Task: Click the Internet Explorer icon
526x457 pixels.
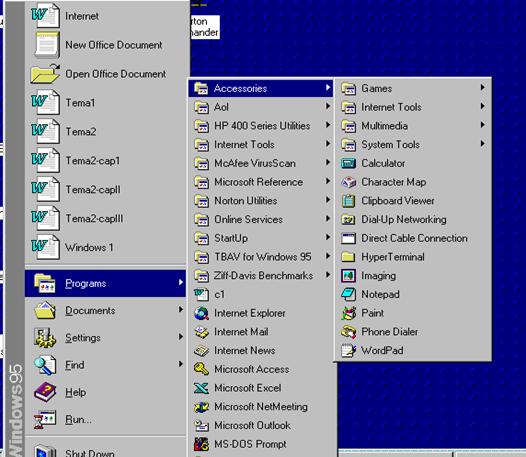Action: click(201, 313)
